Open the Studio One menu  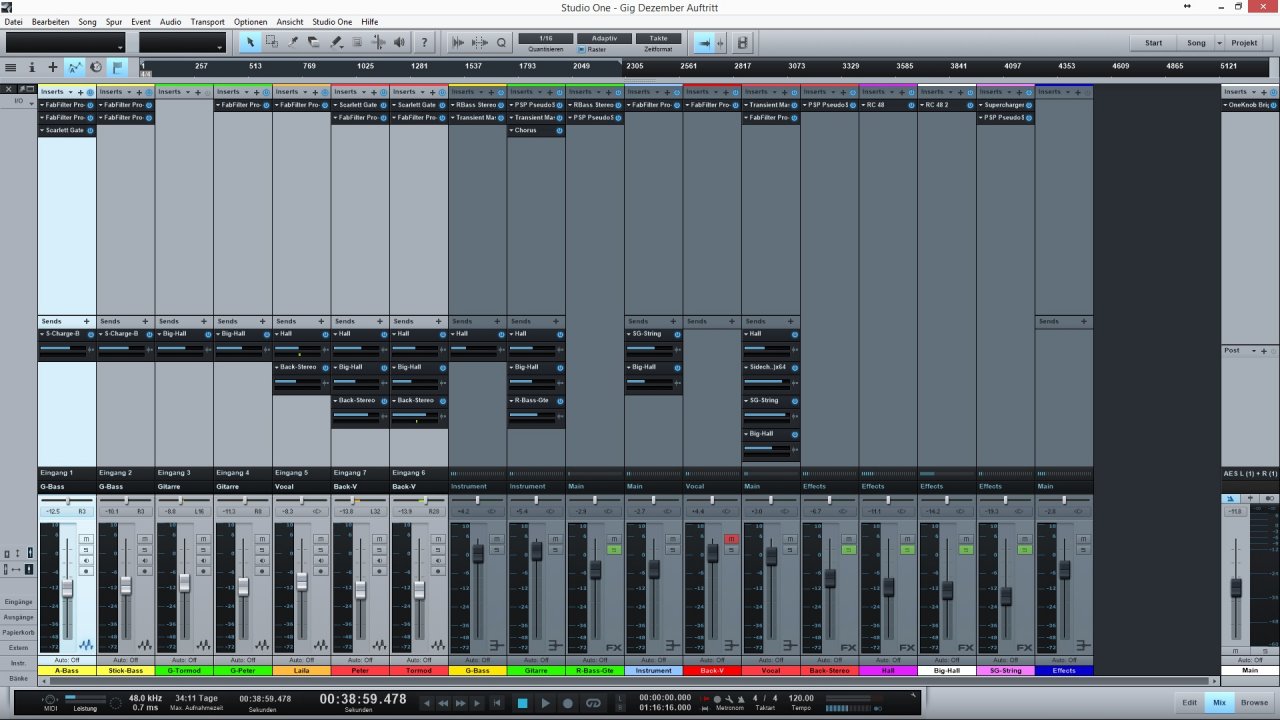click(x=332, y=21)
